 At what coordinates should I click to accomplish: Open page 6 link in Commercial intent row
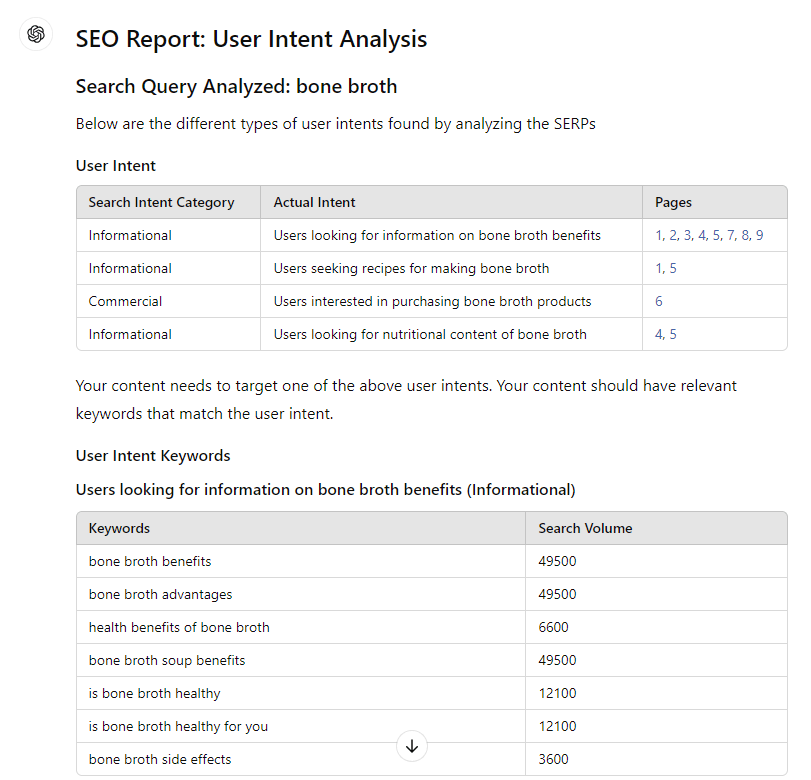(x=658, y=302)
